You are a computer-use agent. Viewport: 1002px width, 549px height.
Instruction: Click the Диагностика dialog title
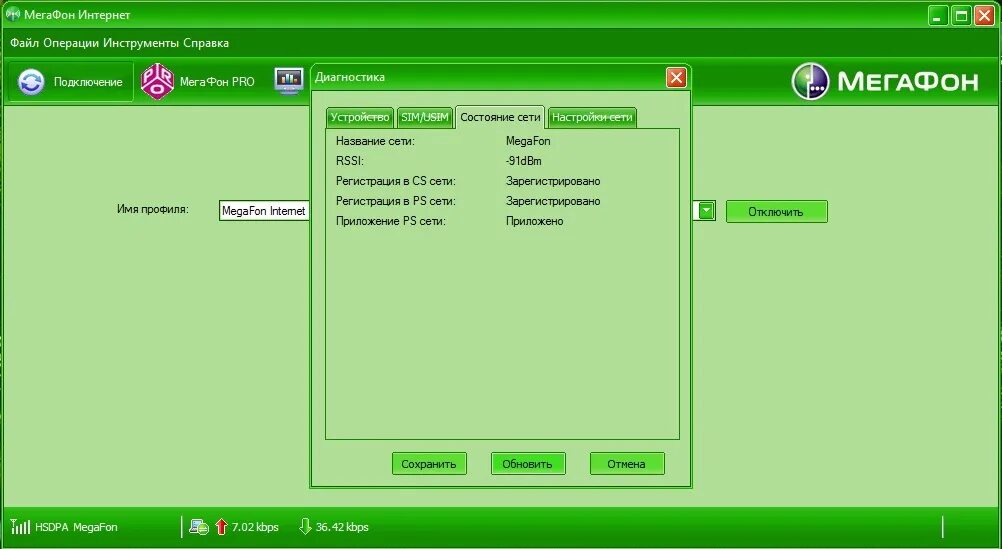(350, 77)
